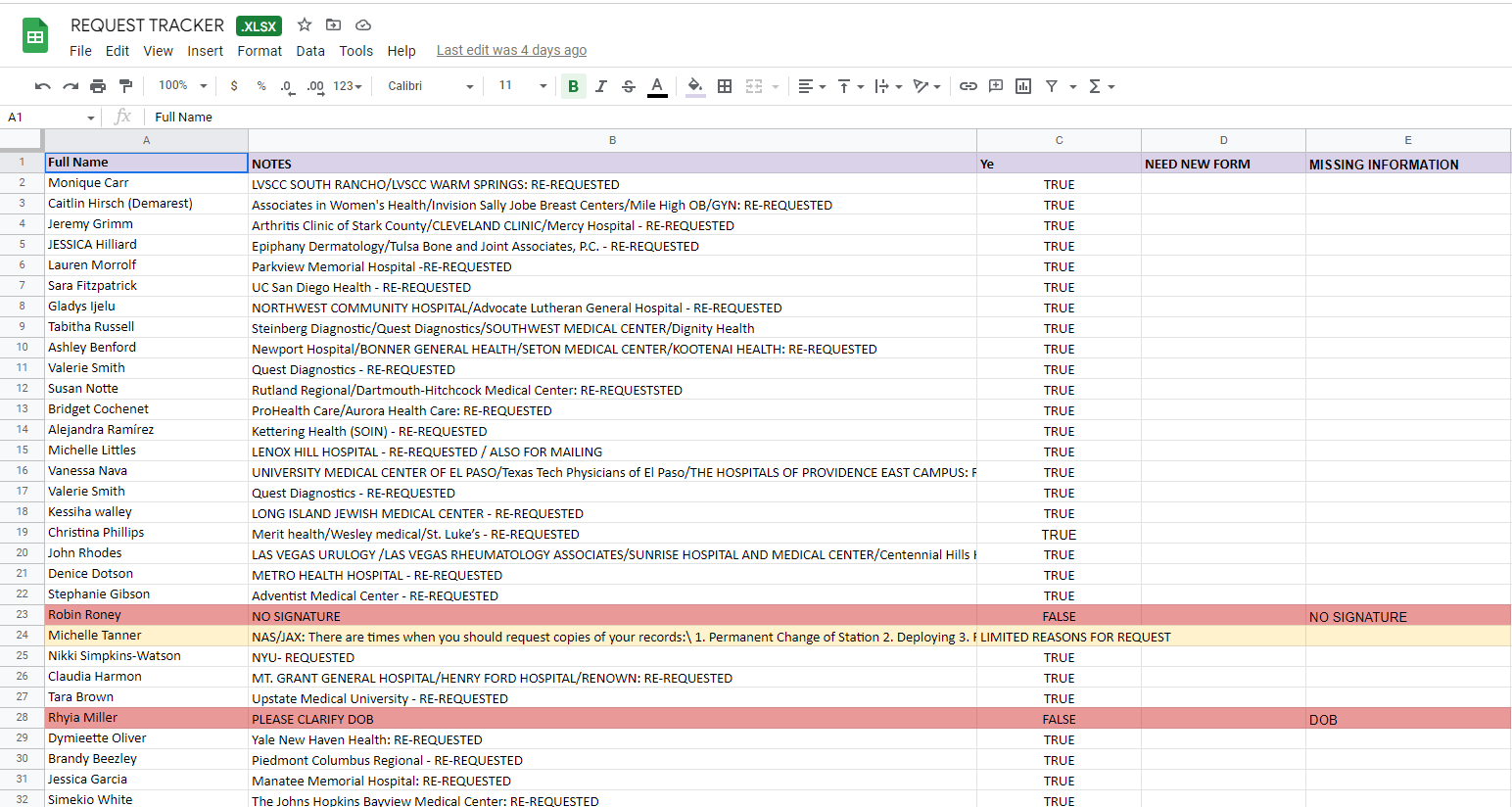
Task: Insert a comment
Action: pyautogui.click(x=996, y=86)
